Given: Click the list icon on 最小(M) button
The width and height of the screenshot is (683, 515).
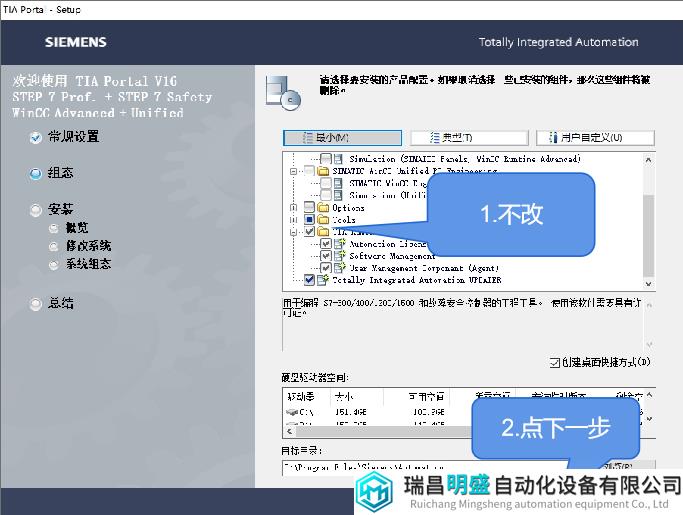Looking at the screenshot, I should tap(308, 138).
